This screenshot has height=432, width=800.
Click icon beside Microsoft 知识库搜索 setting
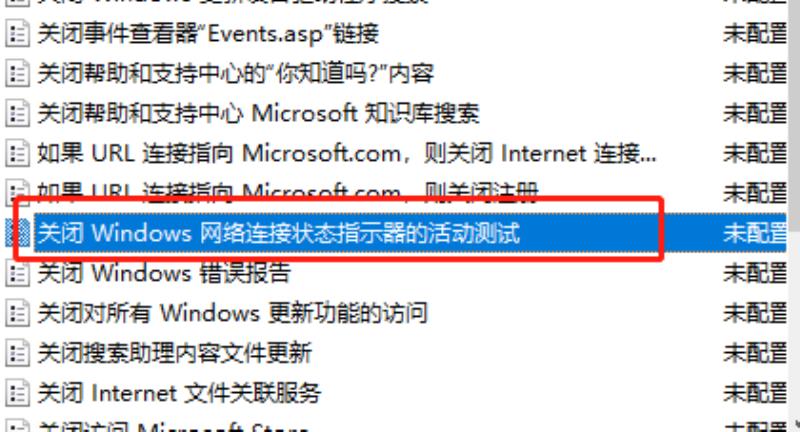(17, 114)
